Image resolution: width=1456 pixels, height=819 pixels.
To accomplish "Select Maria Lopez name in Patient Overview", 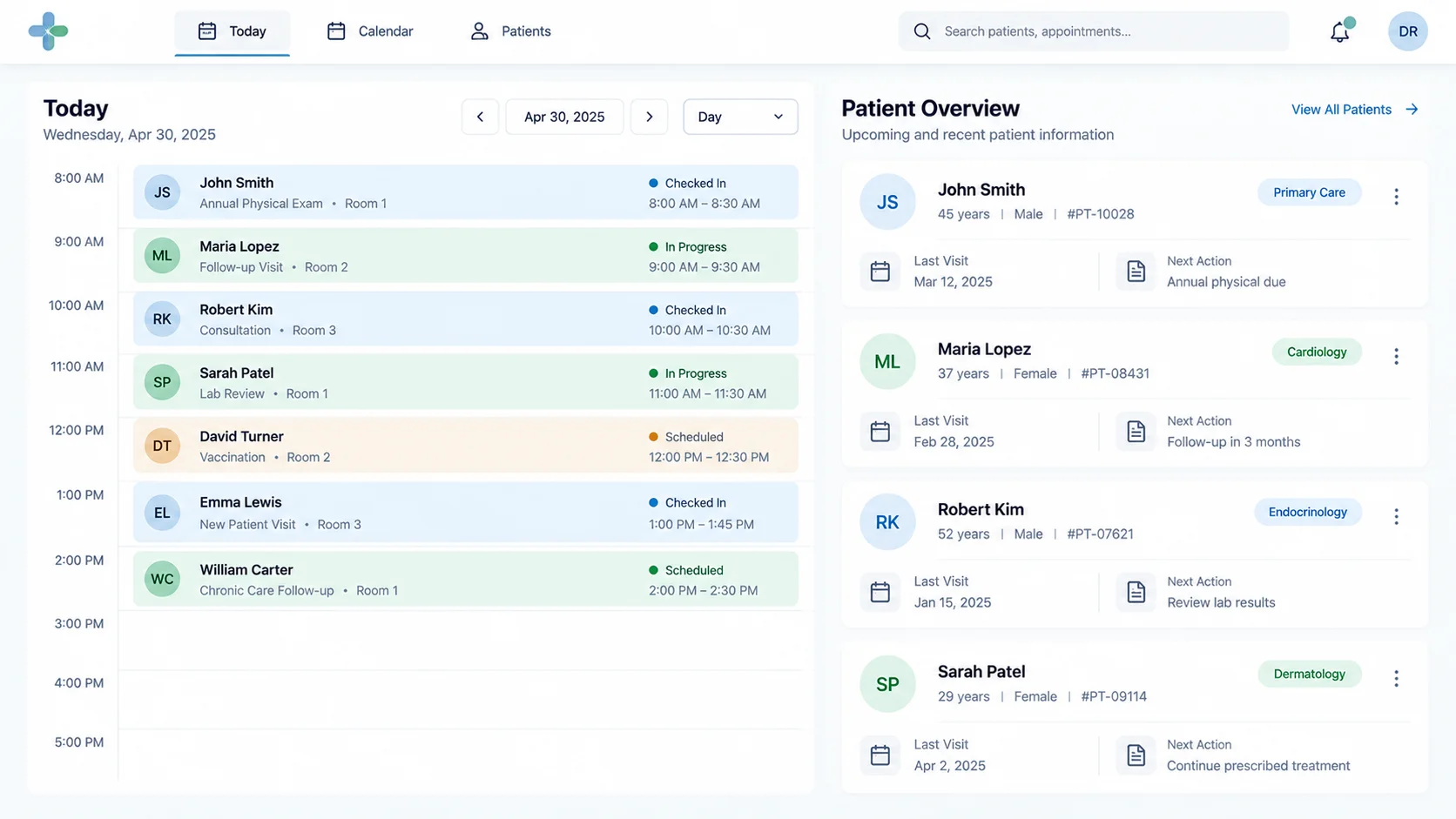I will click(984, 349).
